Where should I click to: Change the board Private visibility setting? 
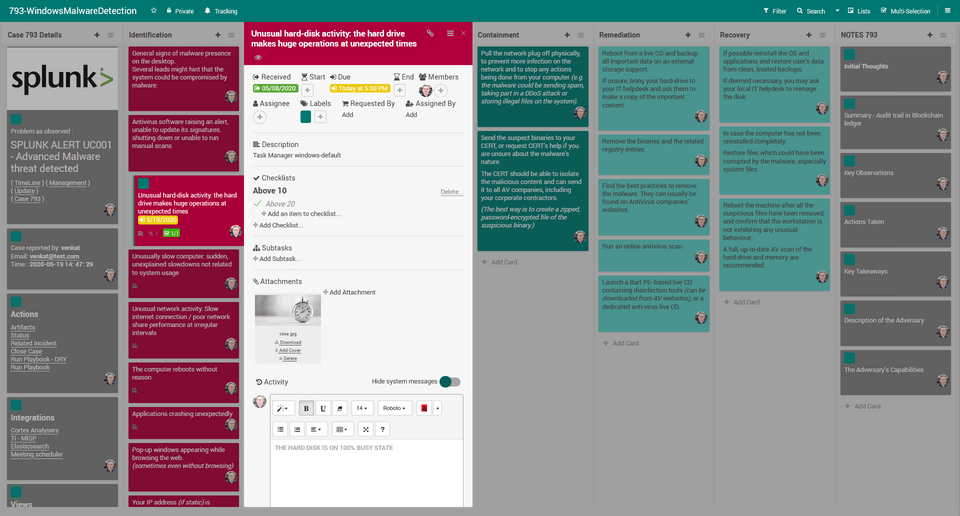point(180,11)
